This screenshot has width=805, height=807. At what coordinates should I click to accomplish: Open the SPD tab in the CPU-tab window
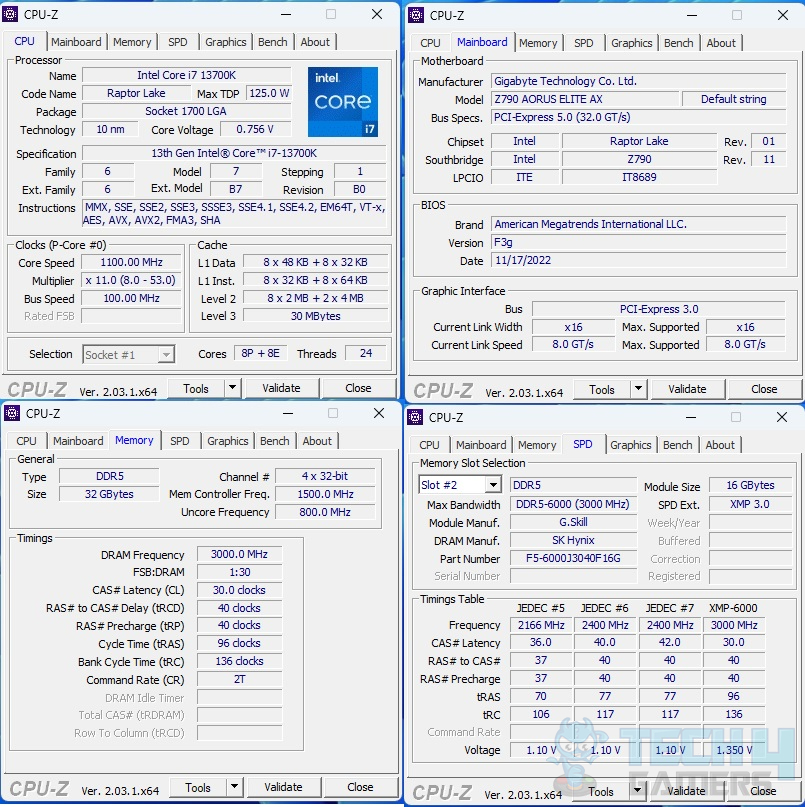[x=178, y=42]
